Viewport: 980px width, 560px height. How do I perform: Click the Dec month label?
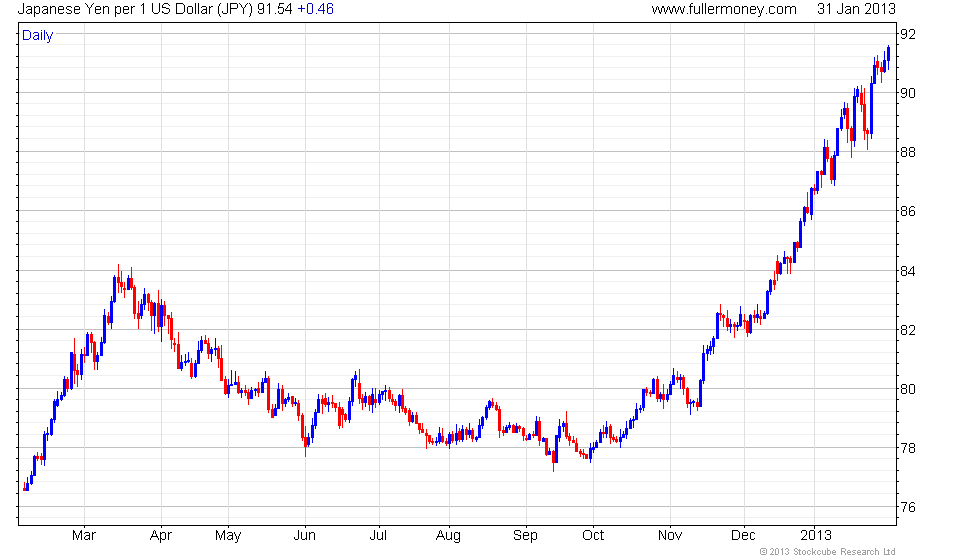[x=743, y=536]
